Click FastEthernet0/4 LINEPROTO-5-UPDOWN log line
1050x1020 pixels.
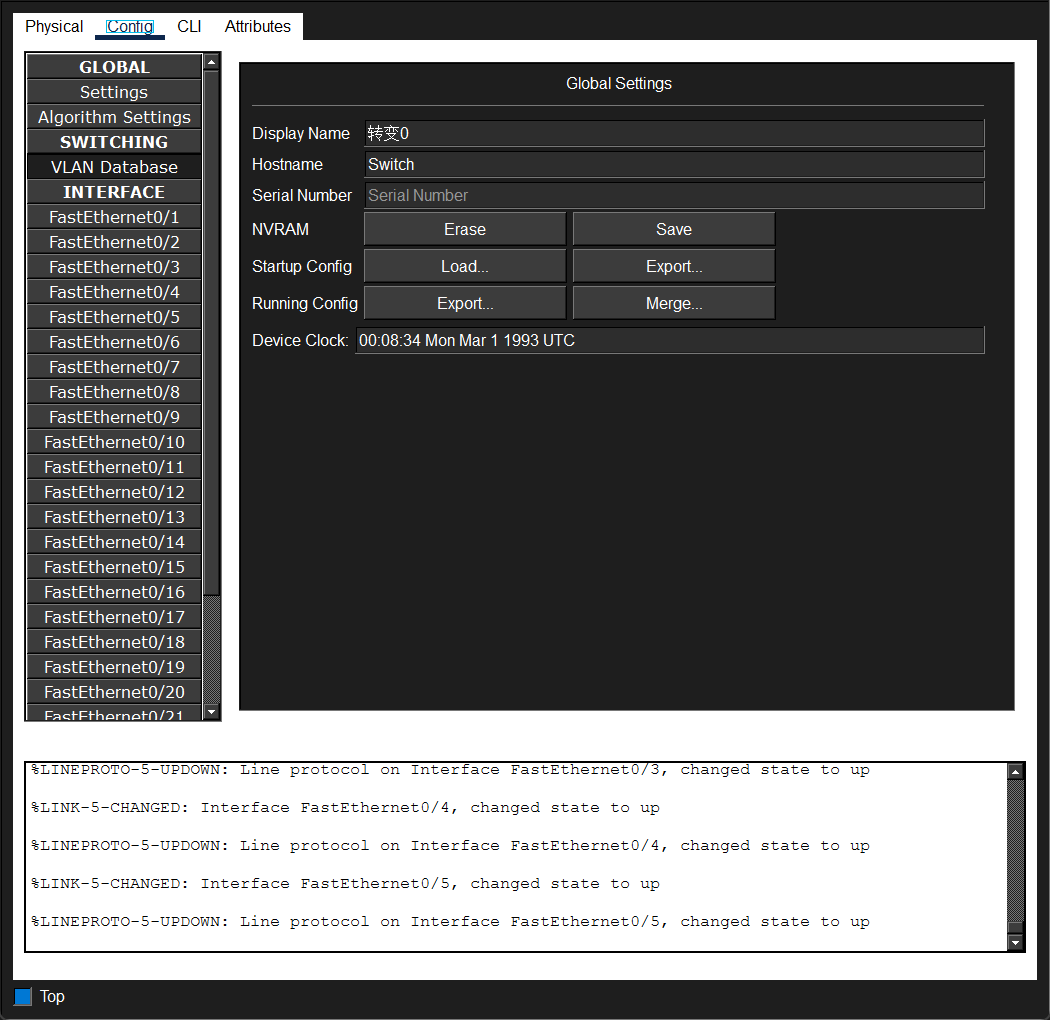450,845
